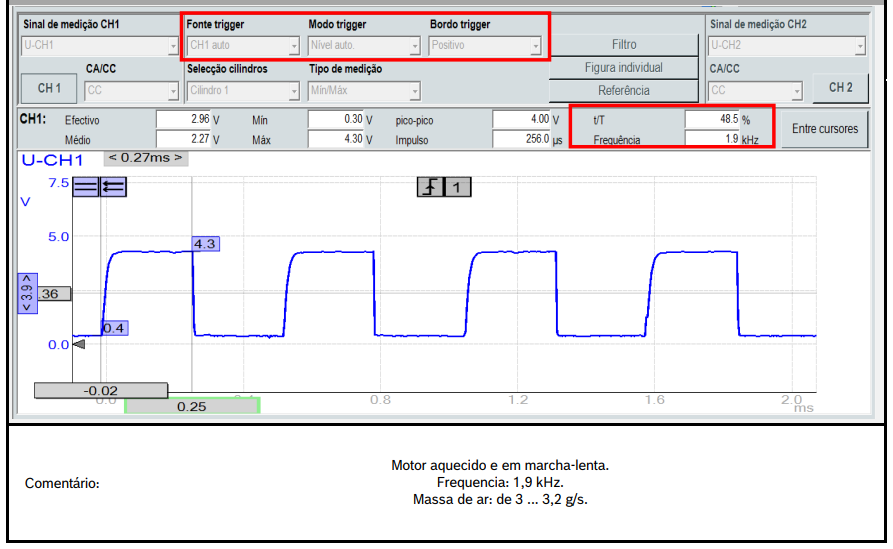Viewport: 893px width, 549px height.
Task: Open Selecção cilindros dropdown
Action: (243, 91)
